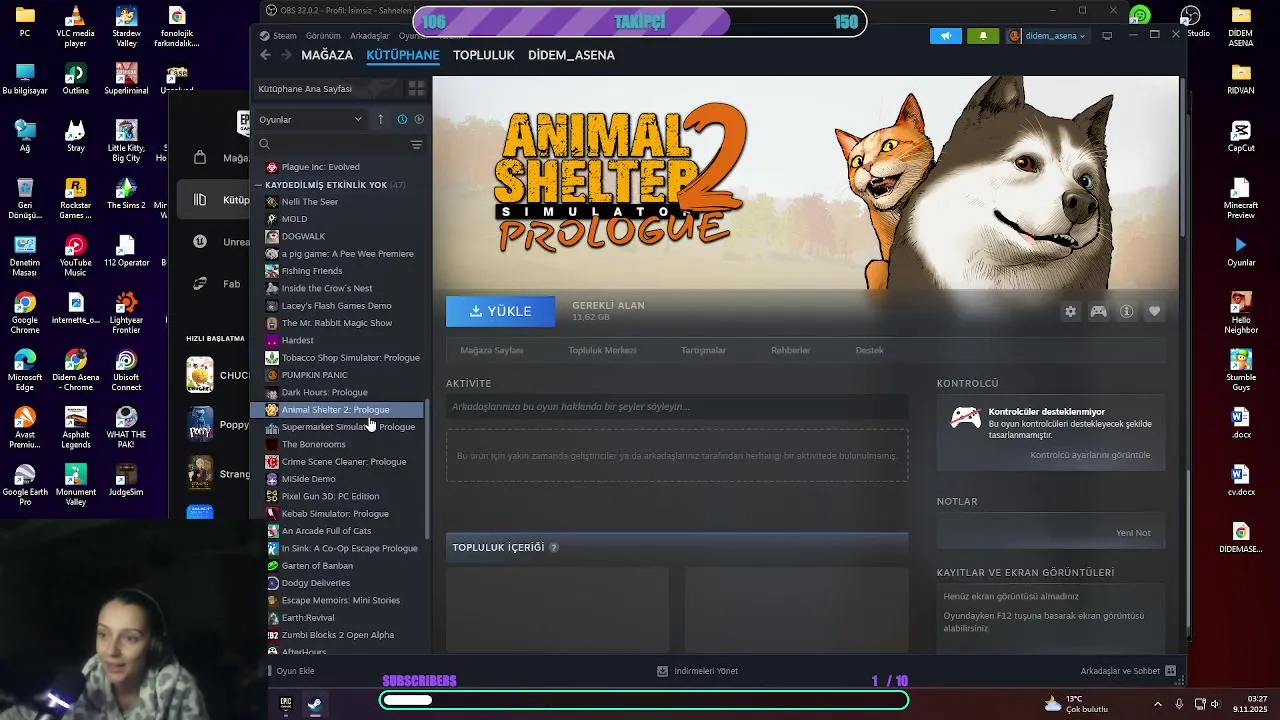Select Nelli The Seer in list
Screen dimensions: 1280x720
338,202
